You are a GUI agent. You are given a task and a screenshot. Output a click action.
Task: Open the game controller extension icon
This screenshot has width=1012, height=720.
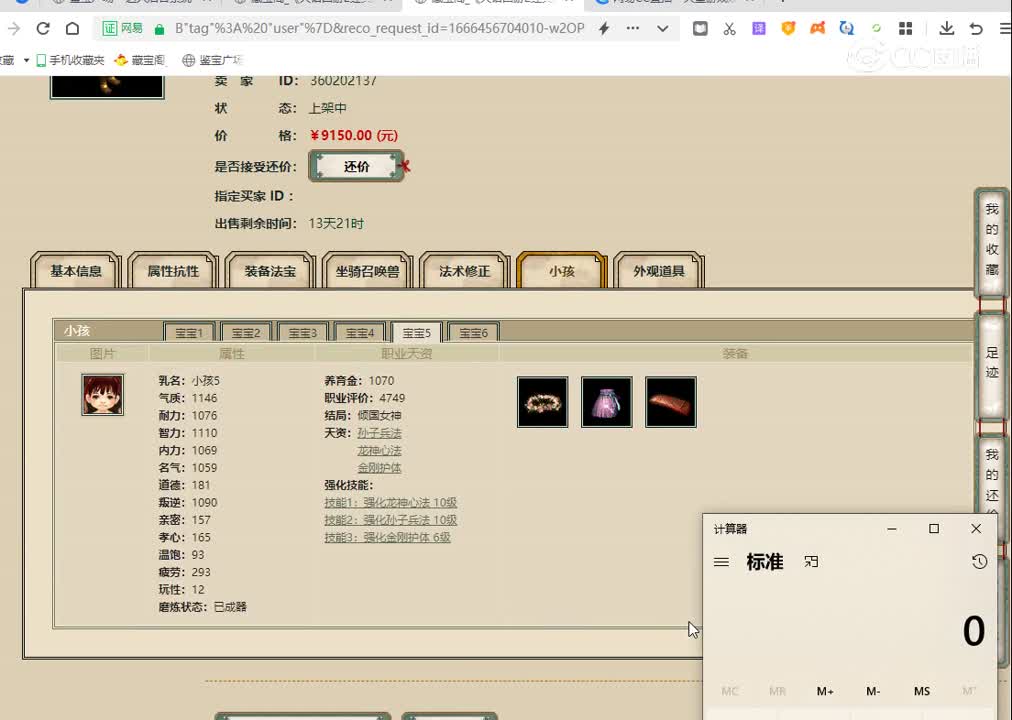(x=818, y=28)
